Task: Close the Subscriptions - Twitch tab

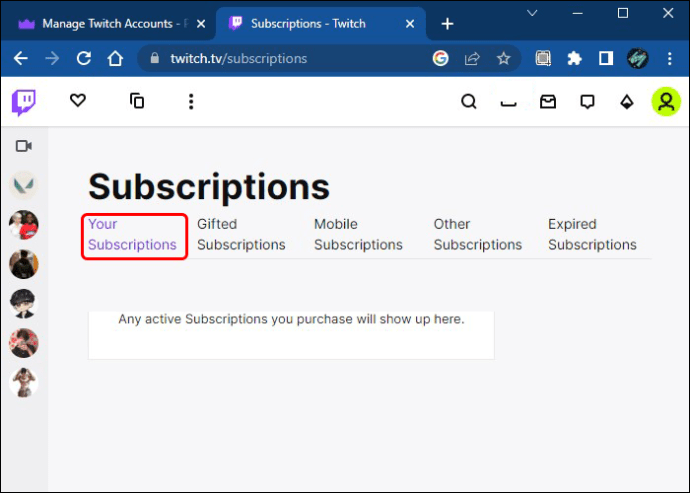Action: pyautogui.click(x=410, y=24)
